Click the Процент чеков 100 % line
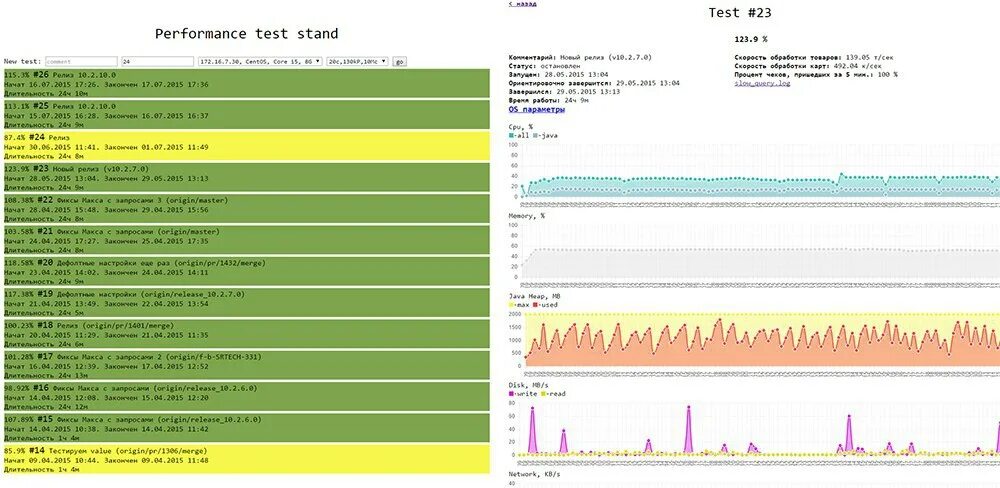 tap(816, 75)
